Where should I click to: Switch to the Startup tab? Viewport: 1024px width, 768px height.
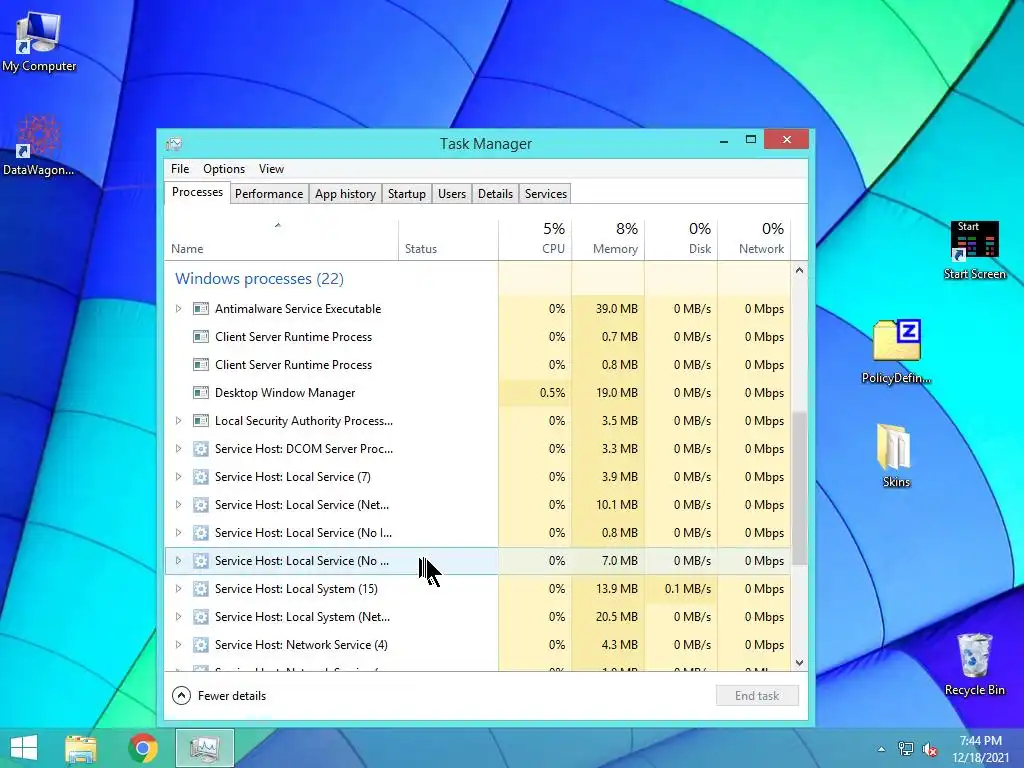(406, 194)
